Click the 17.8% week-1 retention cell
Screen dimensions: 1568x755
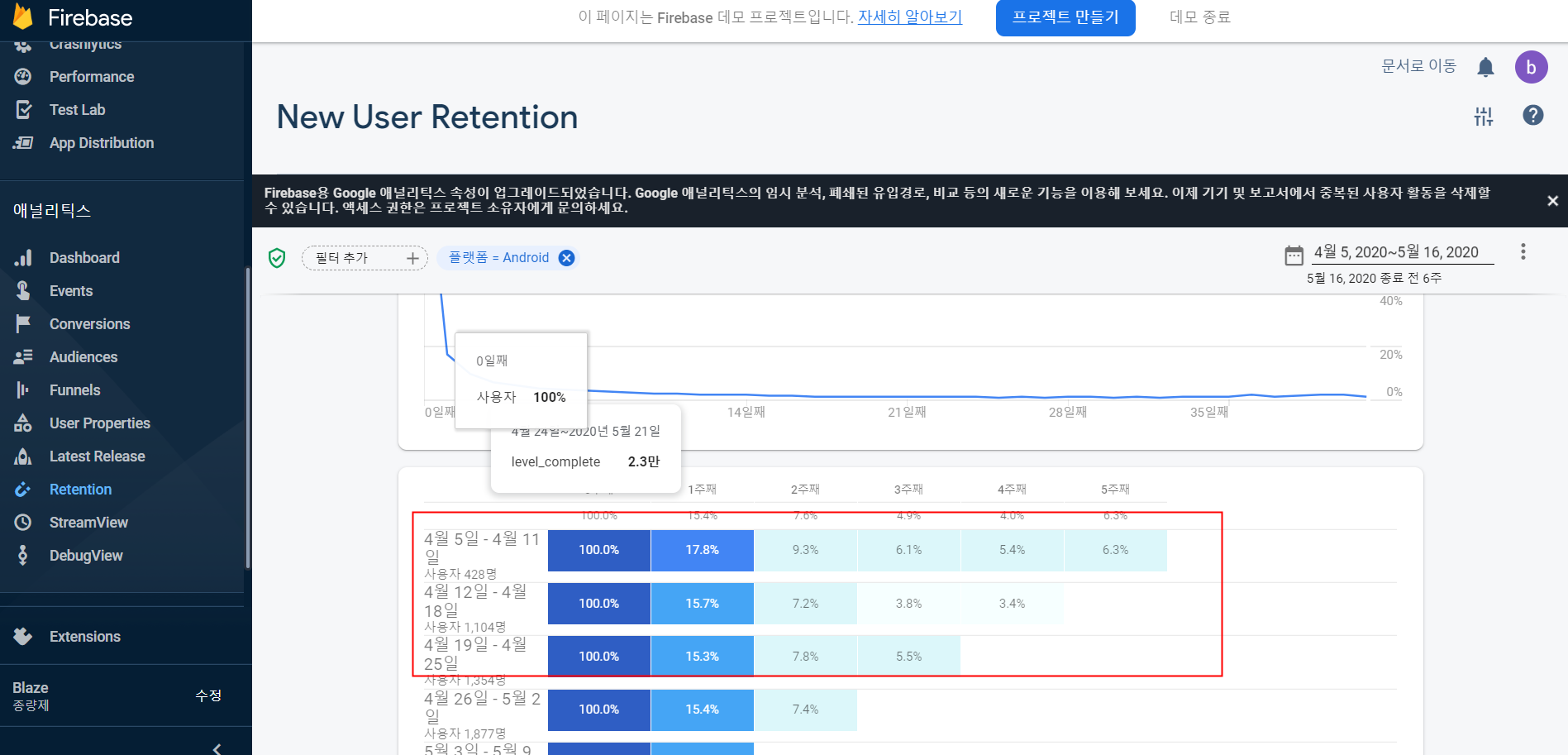pos(703,550)
